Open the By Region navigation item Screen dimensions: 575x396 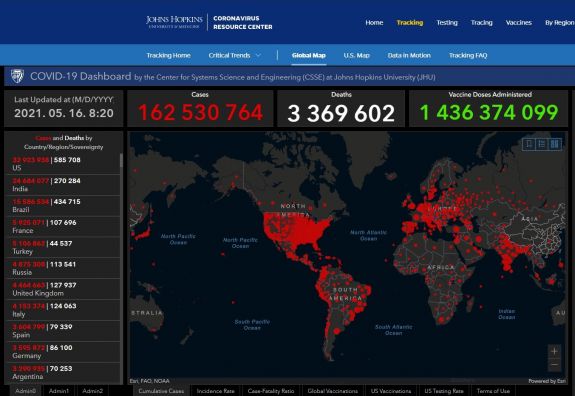pyautogui.click(x=560, y=23)
